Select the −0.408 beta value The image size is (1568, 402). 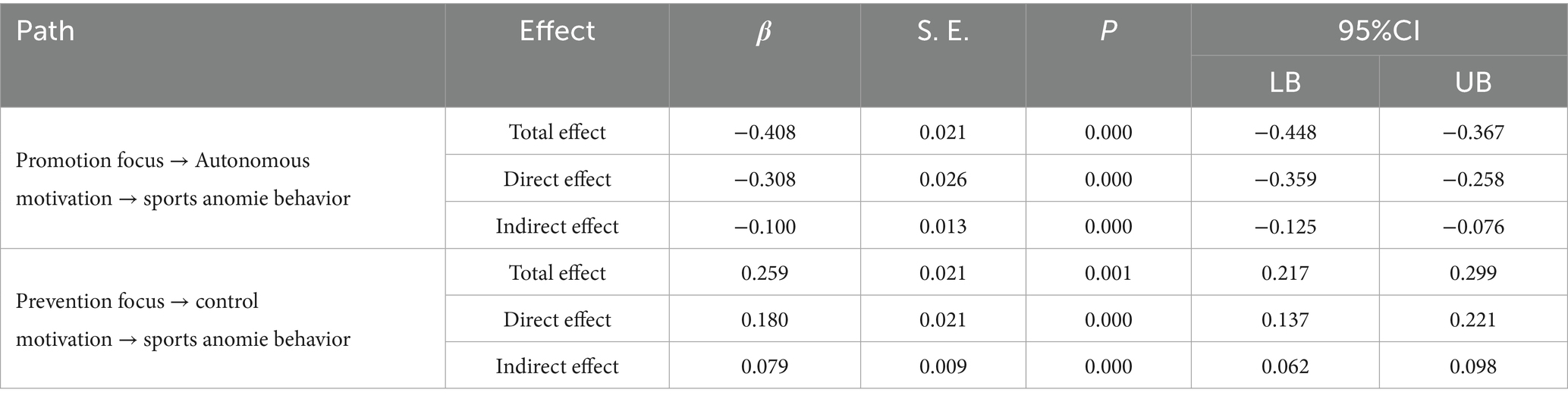pos(764,132)
